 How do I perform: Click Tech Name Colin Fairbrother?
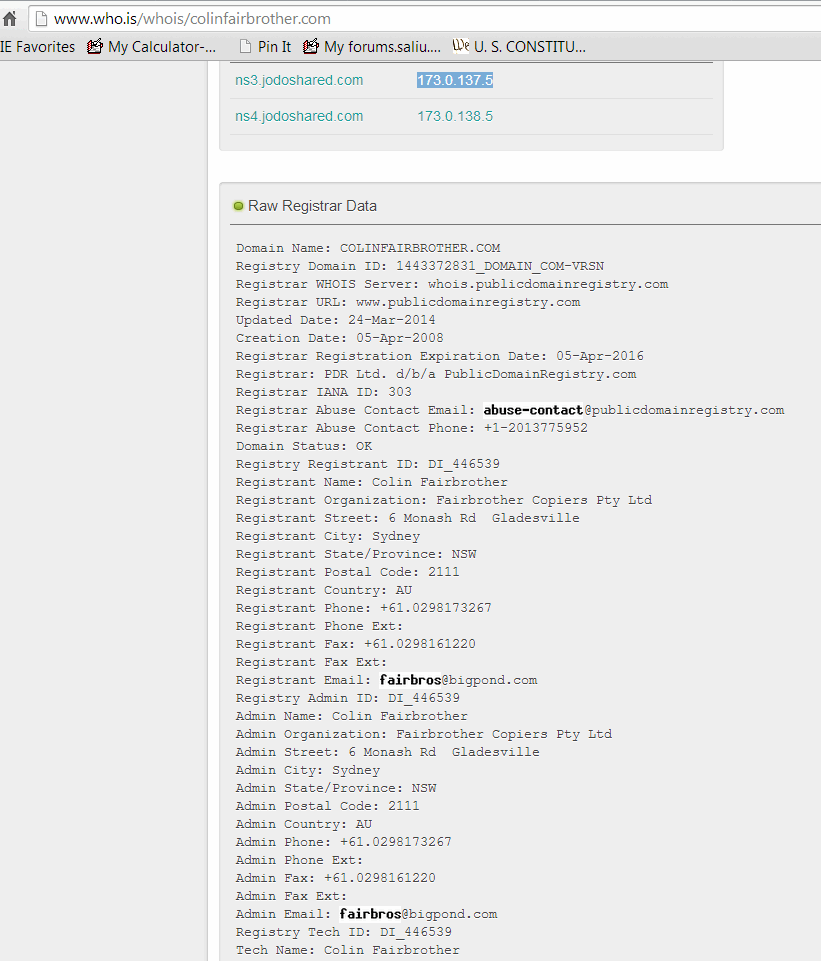348,950
